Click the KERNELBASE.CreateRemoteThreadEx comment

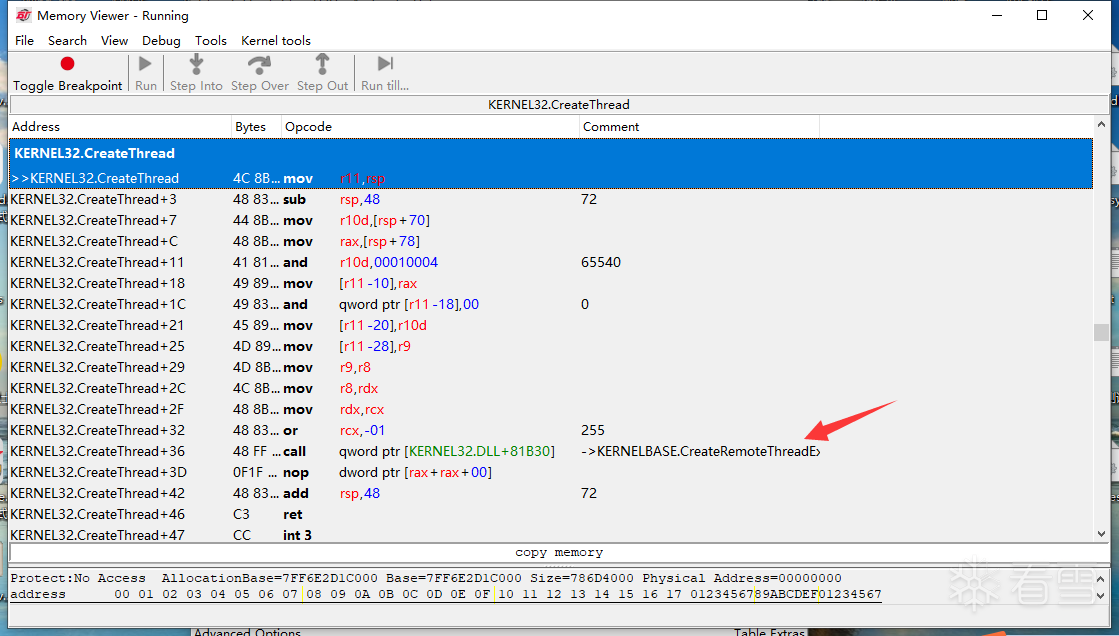[701, 451]
